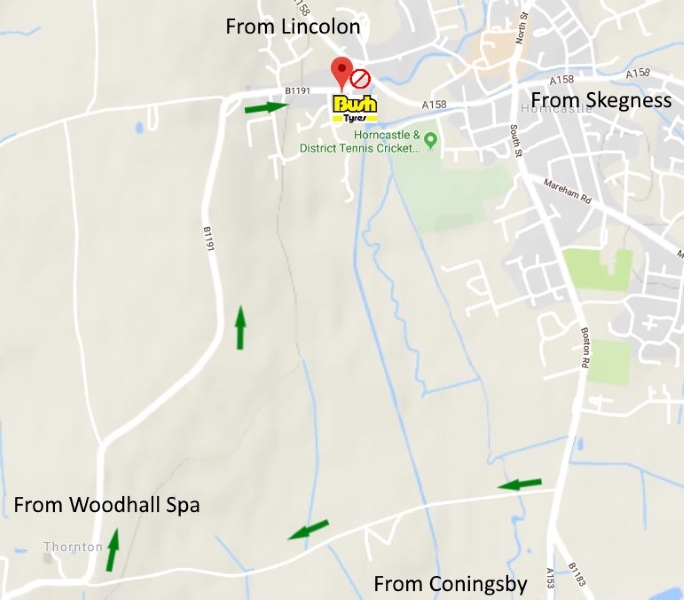Select the From Woodhall Spa label
This screenshot has height=600, width=684.
(x=107, y=505)
